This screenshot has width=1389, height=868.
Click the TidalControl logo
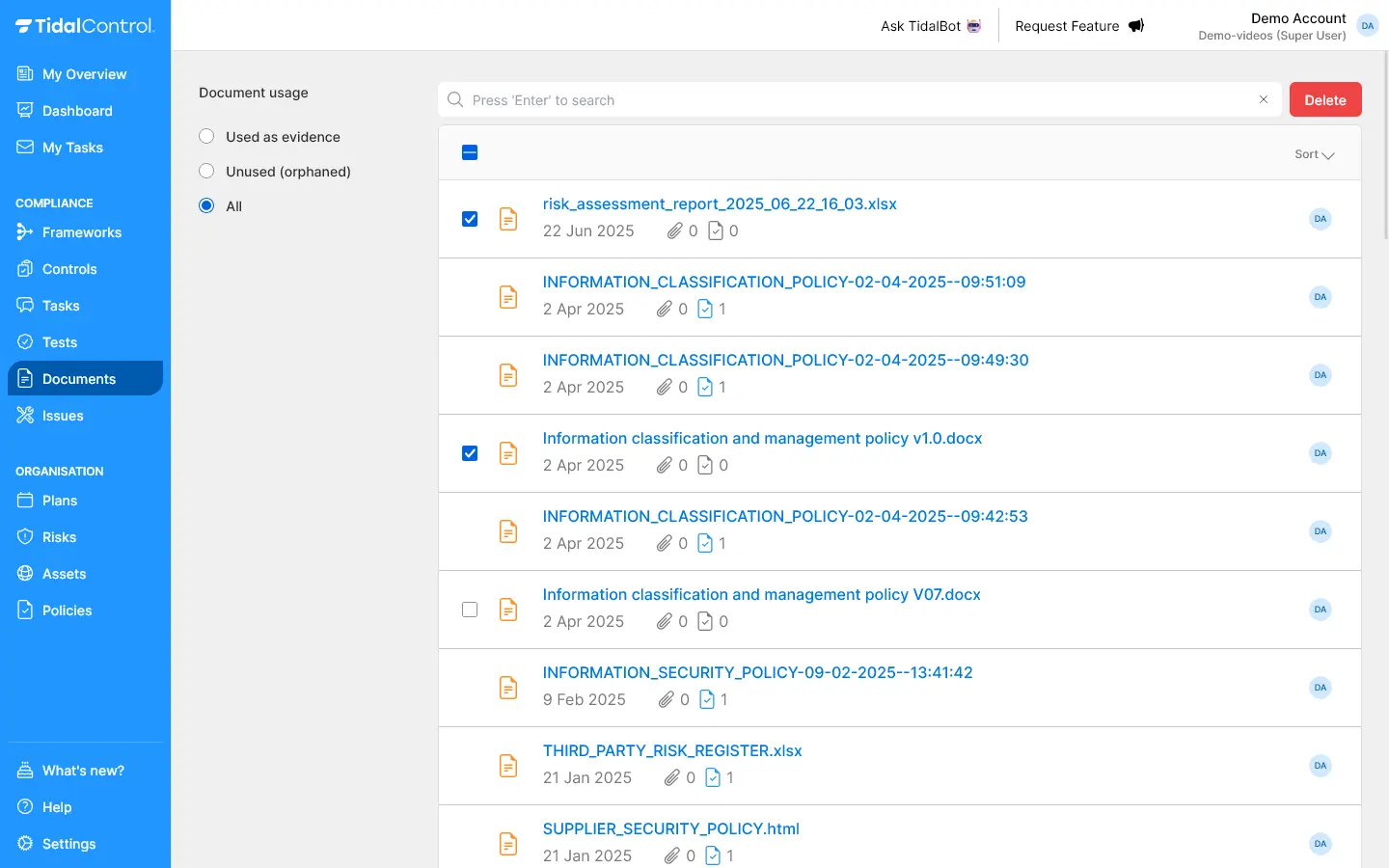coord(85,26)
